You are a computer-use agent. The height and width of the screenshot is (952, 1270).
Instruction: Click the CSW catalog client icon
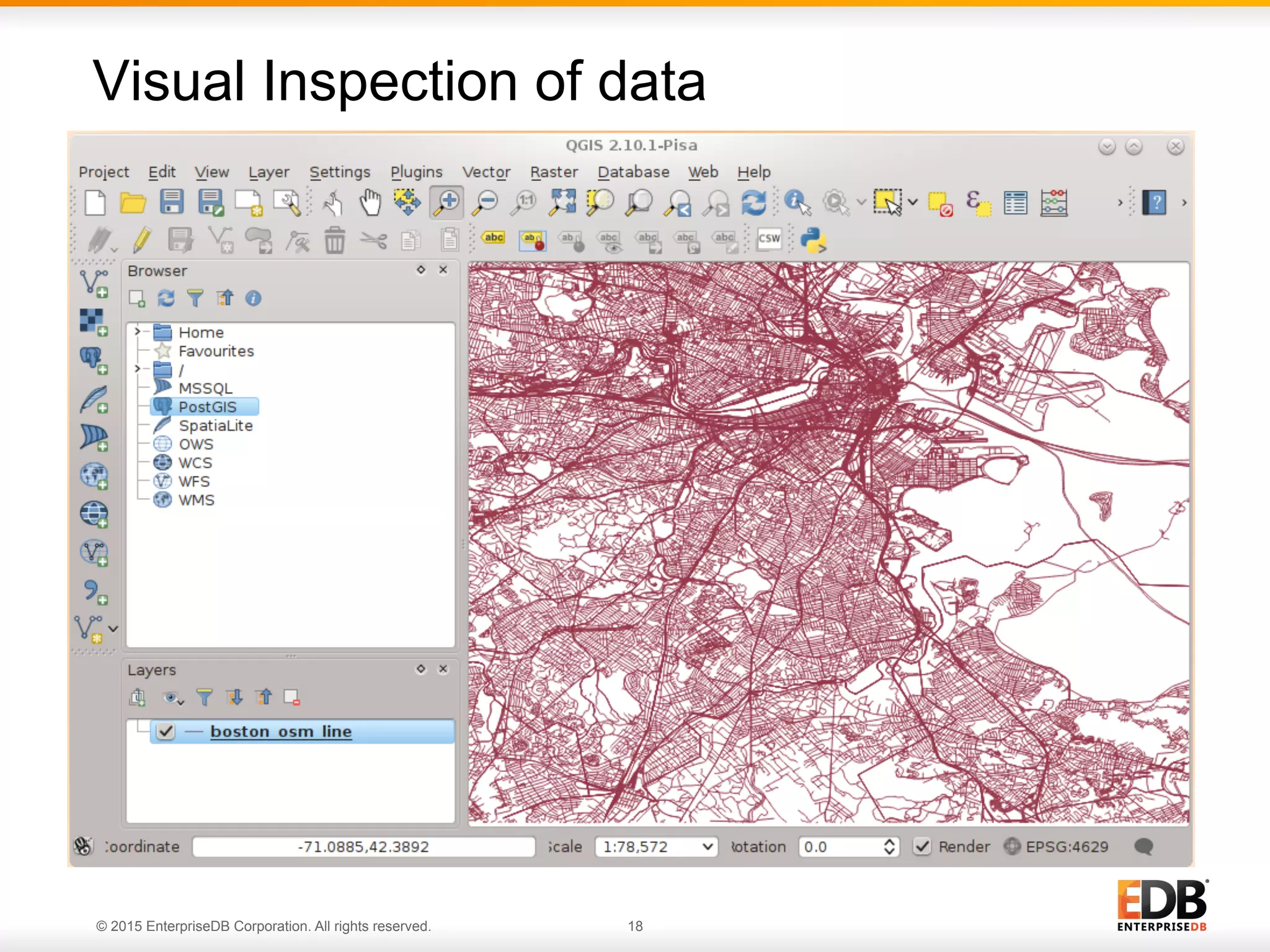(x=769, y=239)
